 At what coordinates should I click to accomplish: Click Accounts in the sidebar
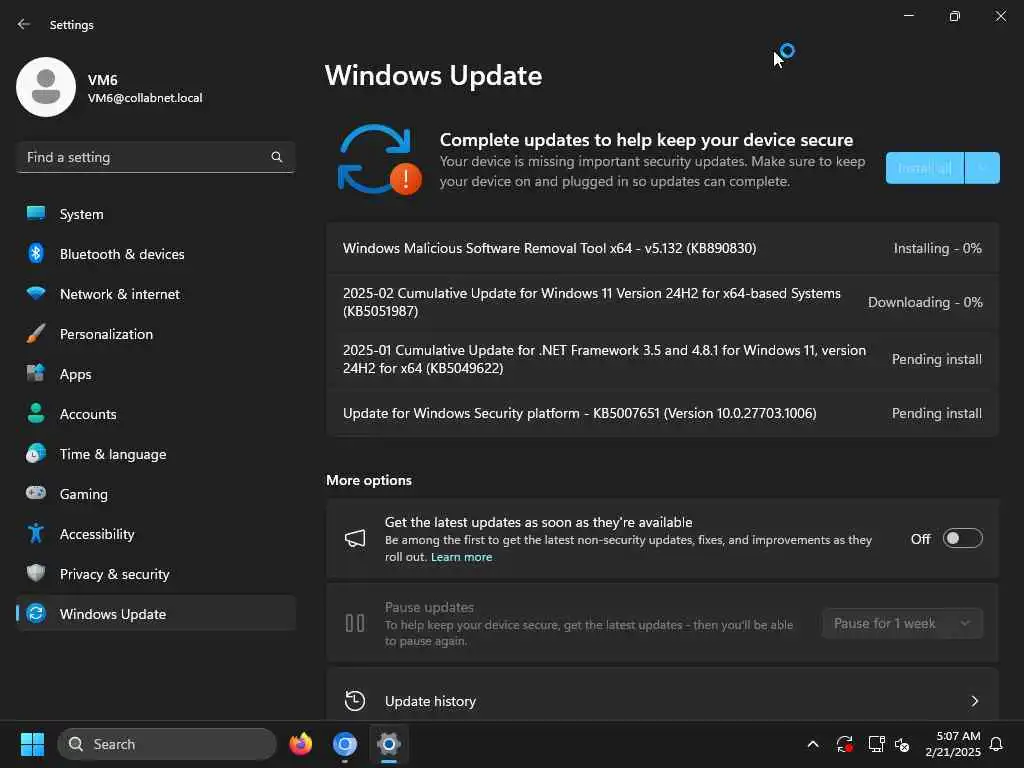click(156, 414)
